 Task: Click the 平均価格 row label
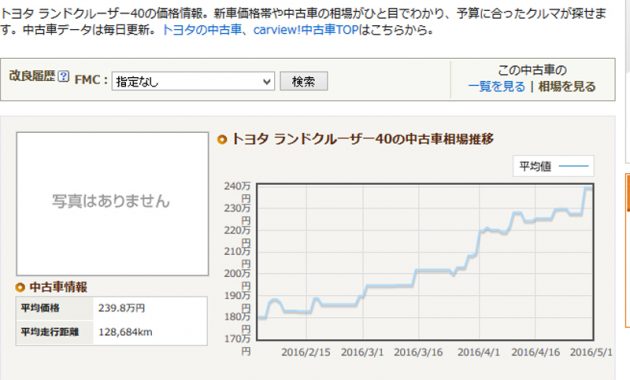[40, 308]
